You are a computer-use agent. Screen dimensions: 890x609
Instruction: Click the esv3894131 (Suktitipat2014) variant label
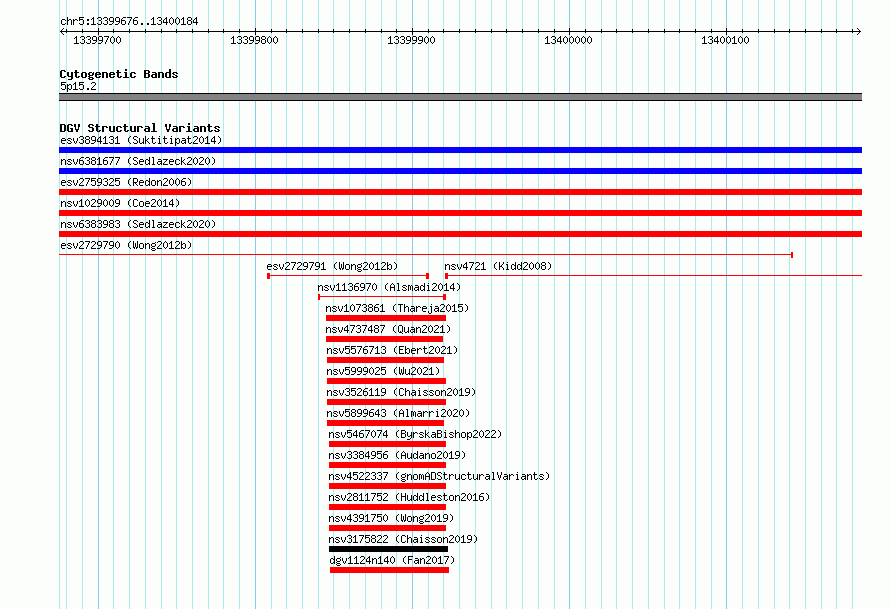click(x=141, y=140)
